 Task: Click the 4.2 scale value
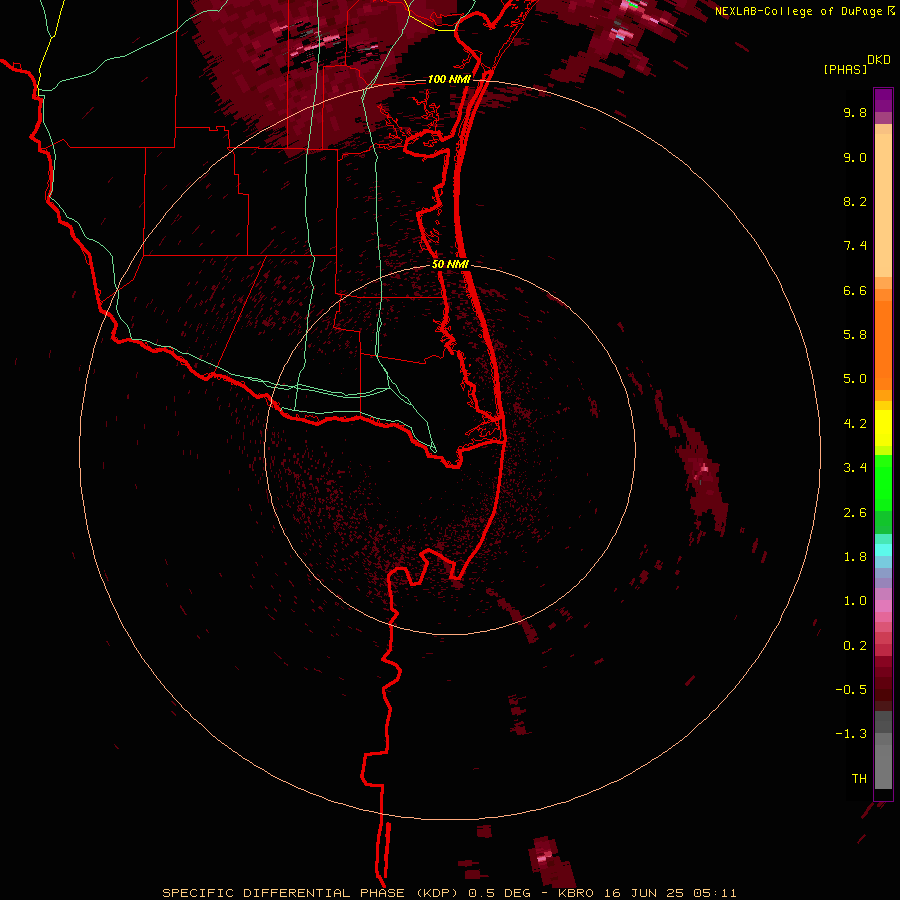(x=855, y=424)
